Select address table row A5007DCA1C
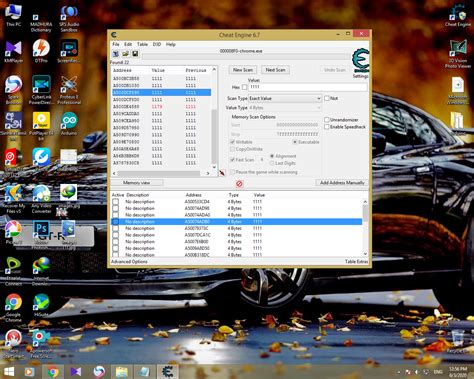 point(236,235)
